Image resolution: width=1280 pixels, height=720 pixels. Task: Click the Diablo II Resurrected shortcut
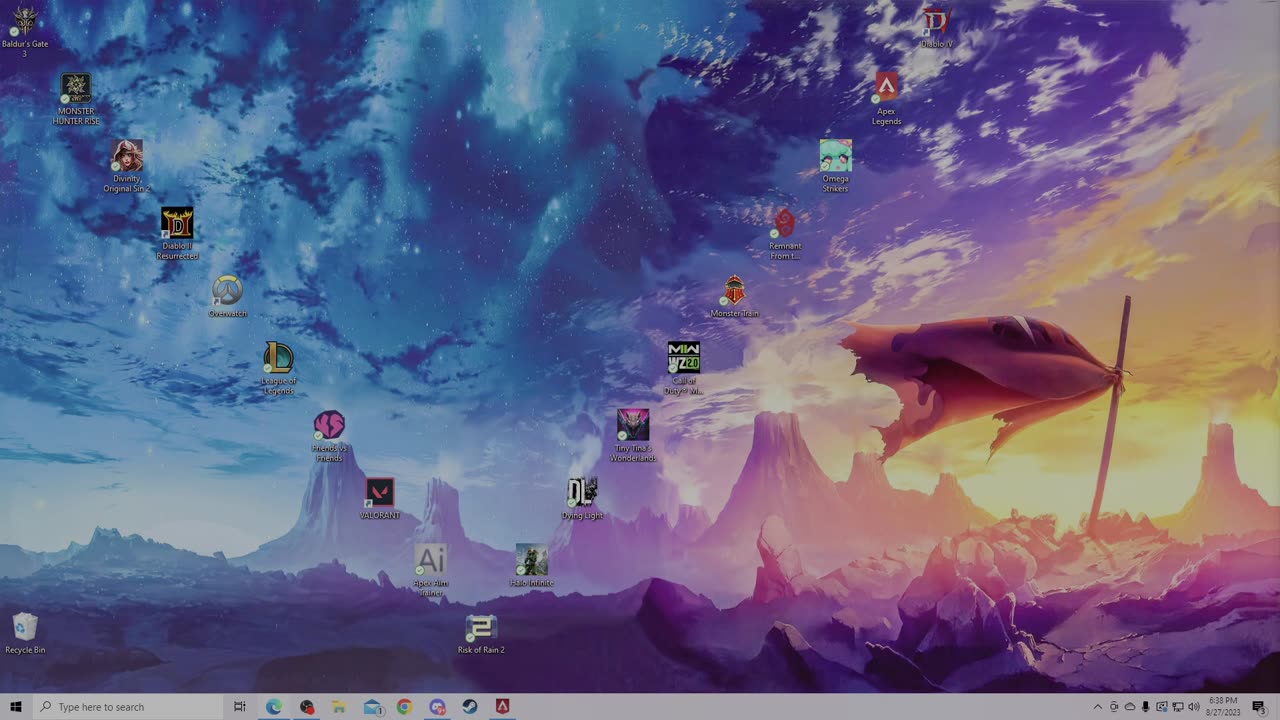[x=177, y=234]
